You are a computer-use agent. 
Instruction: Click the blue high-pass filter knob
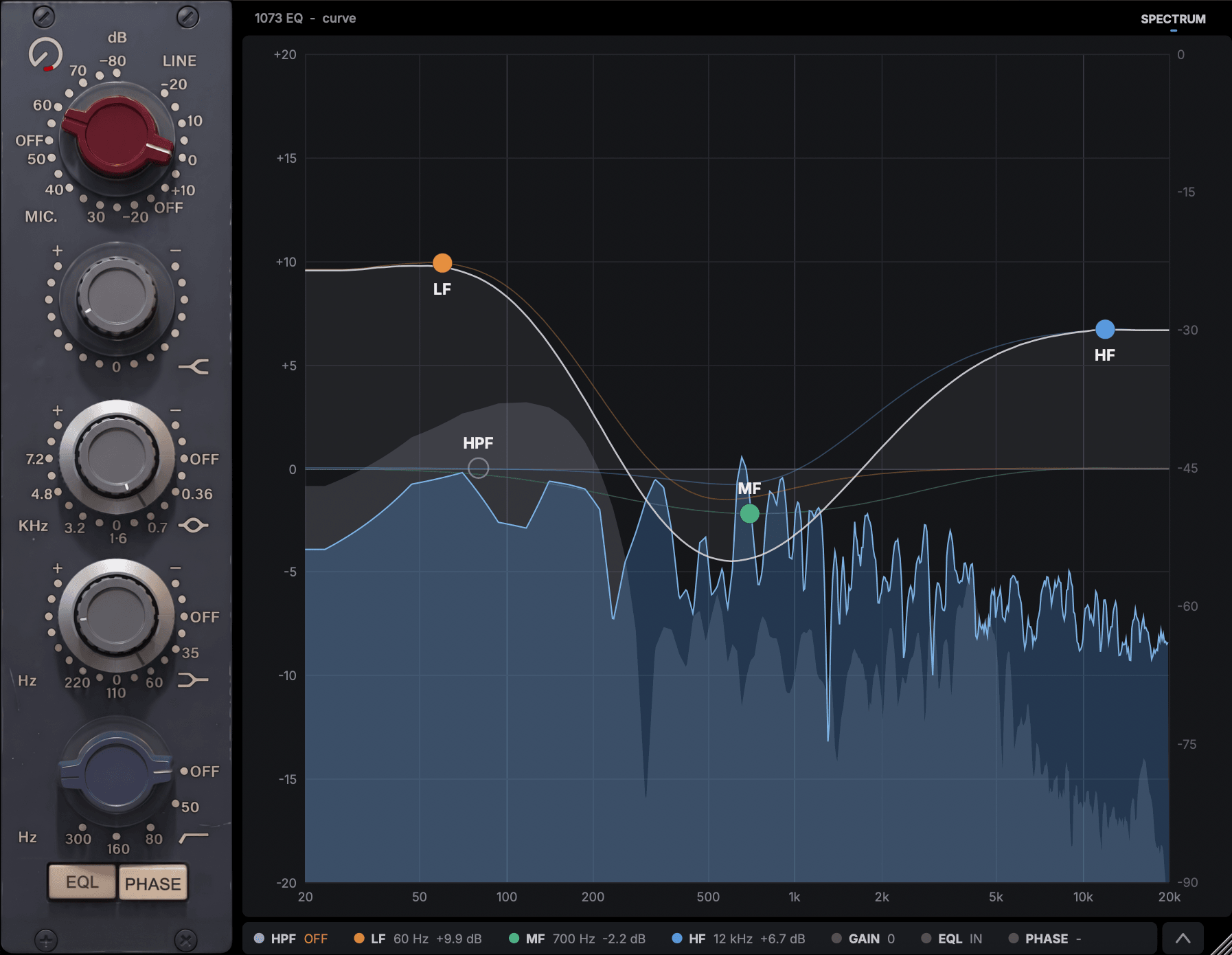(117, 772)
